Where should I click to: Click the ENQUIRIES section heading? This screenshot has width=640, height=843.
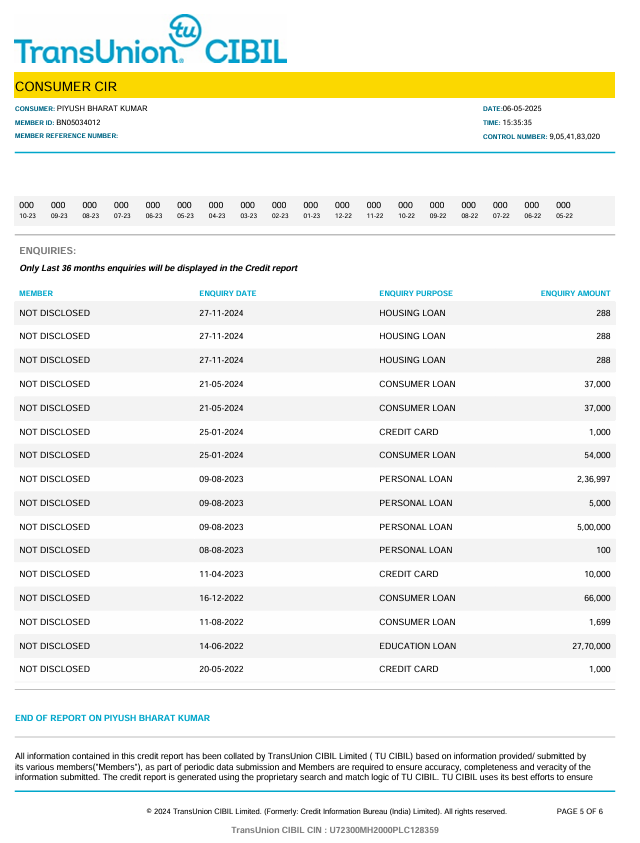tap(47, 251)
